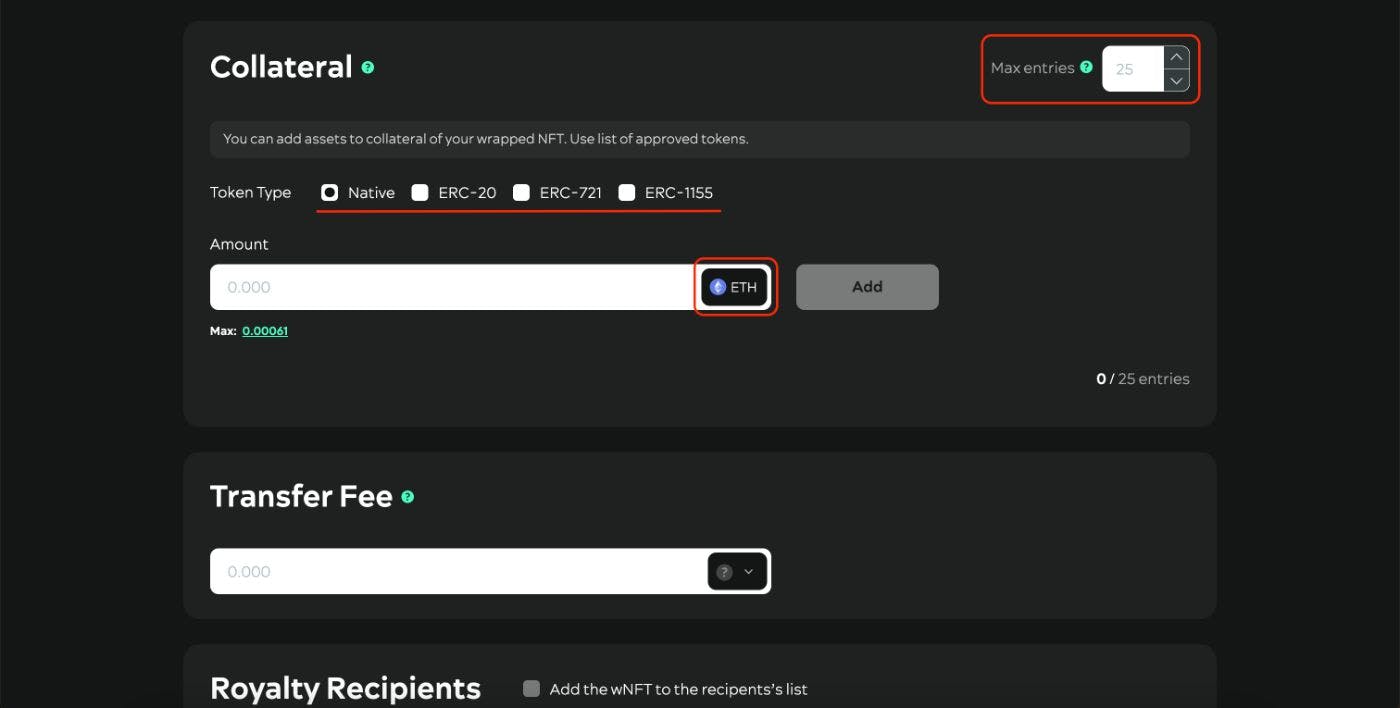Decrease Max entries with down arrow
This screenshot has width=1400, height=708.
pyautogui.click(x=1177, y=80)
